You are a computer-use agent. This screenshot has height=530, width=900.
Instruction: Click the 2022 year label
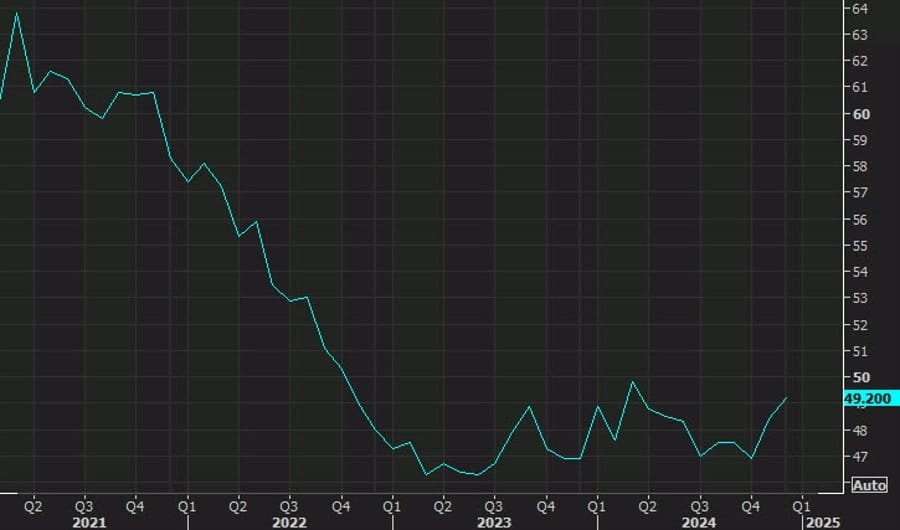[290, 521]
